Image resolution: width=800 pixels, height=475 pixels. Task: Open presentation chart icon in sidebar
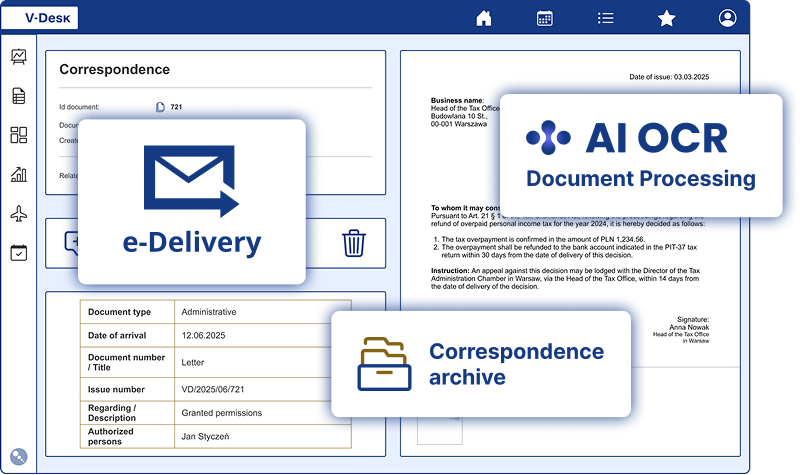[x=19, y=56]
